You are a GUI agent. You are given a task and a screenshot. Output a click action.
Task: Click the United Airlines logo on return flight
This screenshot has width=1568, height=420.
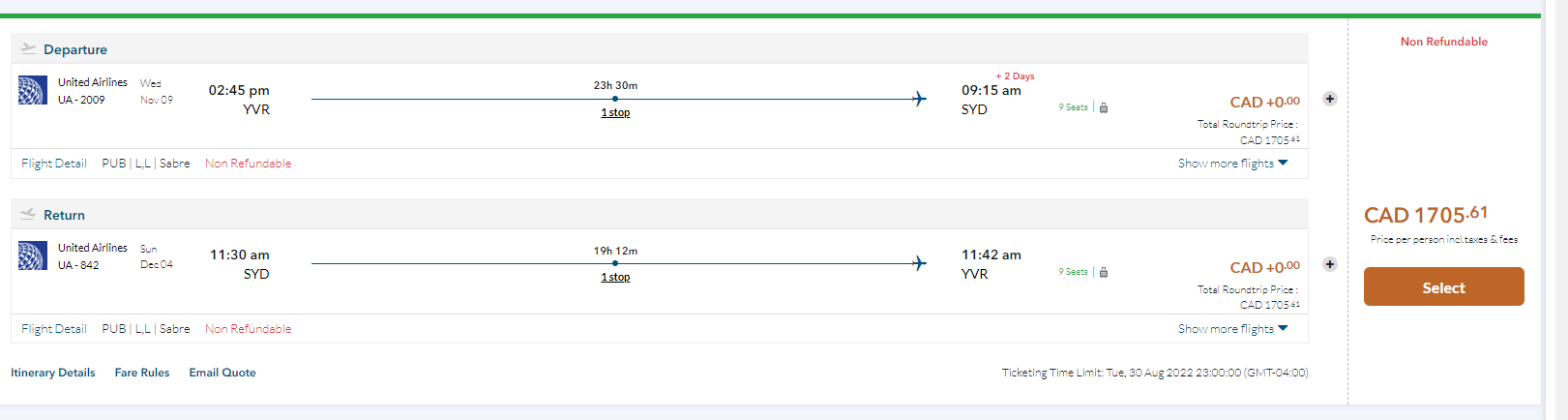(33, 255)
